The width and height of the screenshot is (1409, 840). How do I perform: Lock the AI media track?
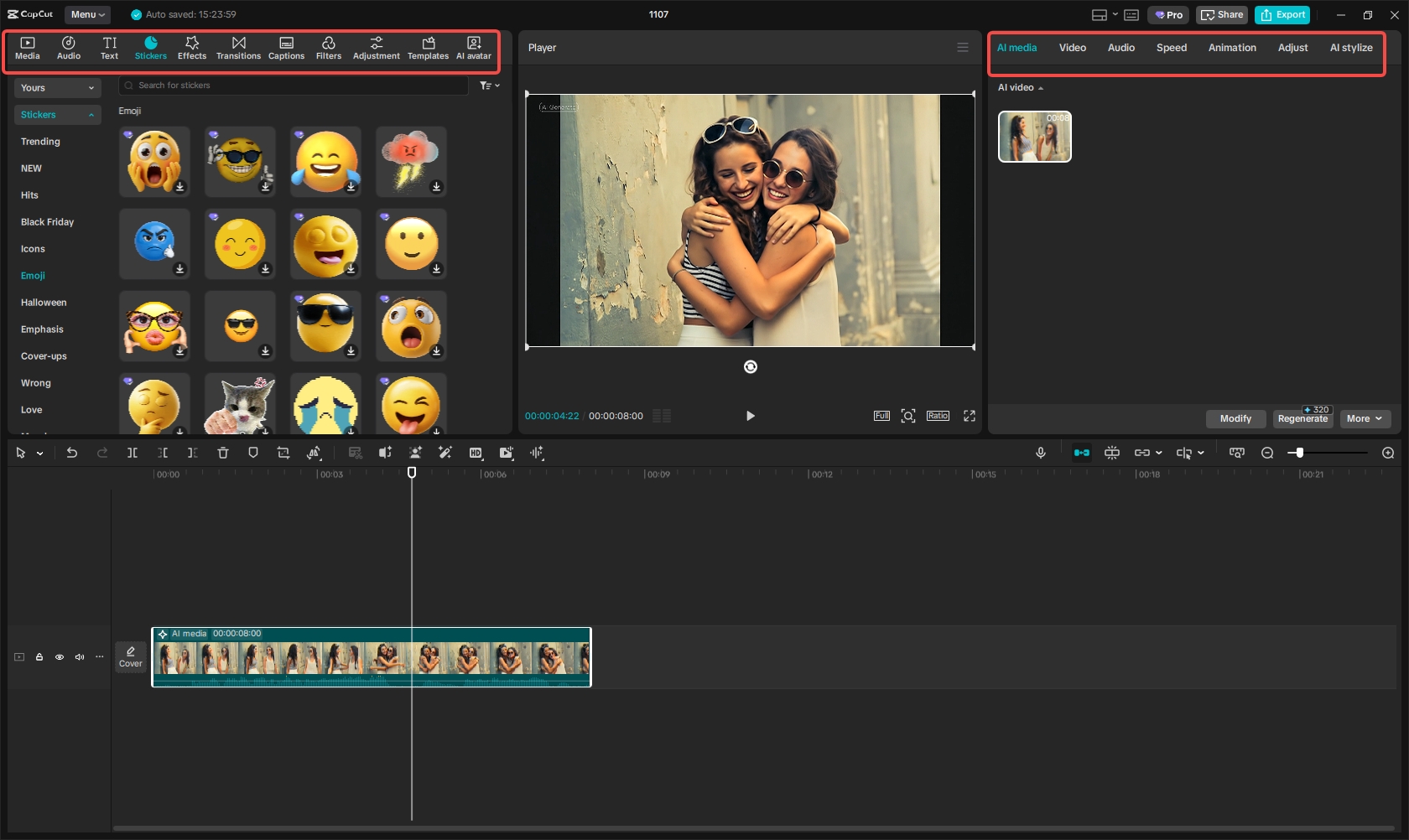pyautogui.click(x=39, y=657)
